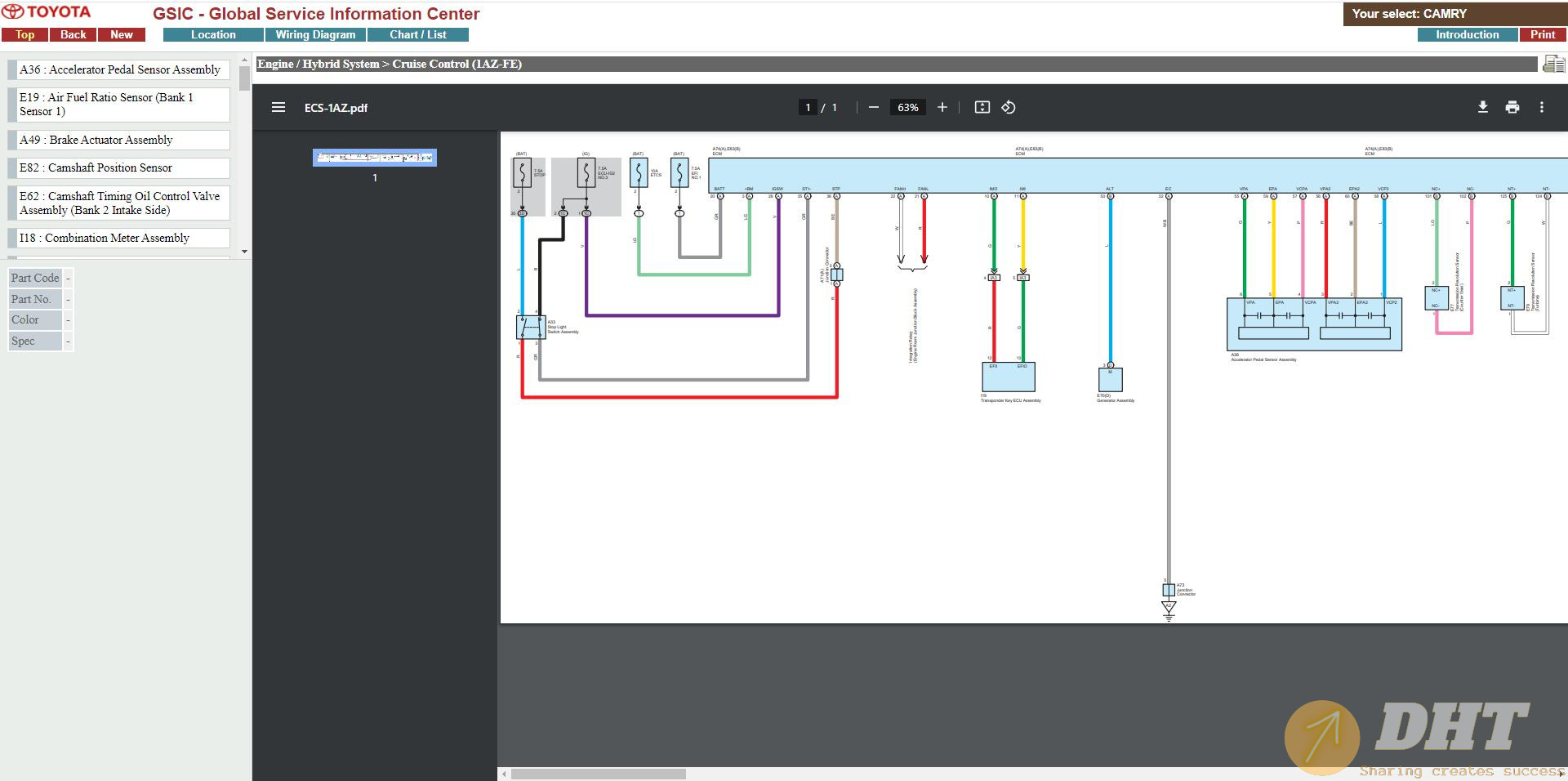Zoom in with the plus icon
This screenshot has height=781, width=1568.
(942, 107)
